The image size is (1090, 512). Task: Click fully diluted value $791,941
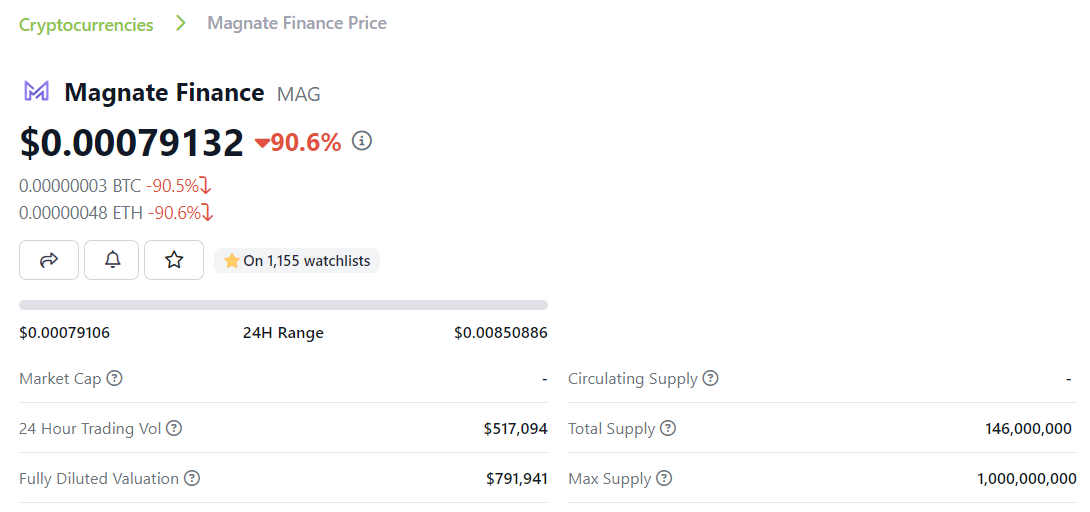coord(517,479)
